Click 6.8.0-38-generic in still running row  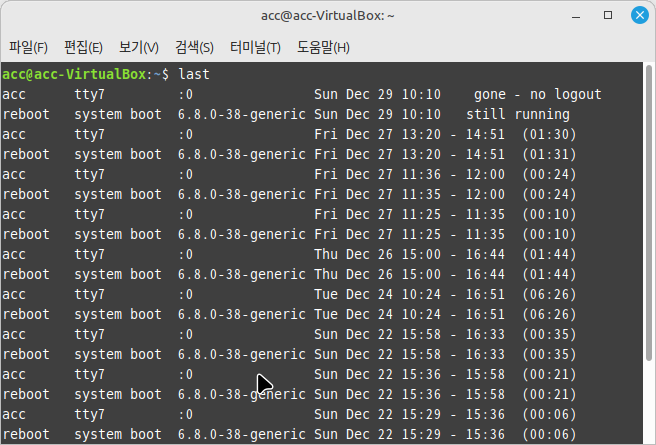(x=242, y=115)
